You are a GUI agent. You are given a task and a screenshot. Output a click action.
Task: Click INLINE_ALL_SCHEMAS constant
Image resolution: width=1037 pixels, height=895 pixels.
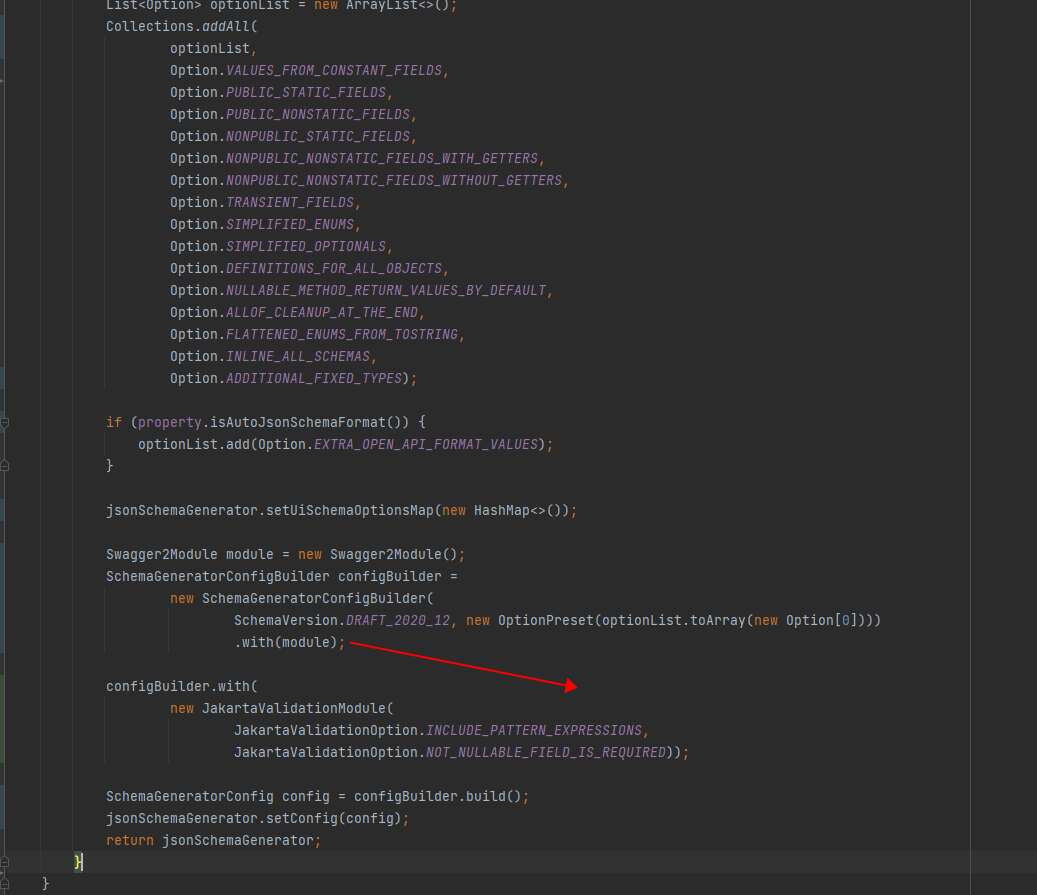tap(298, 356)
